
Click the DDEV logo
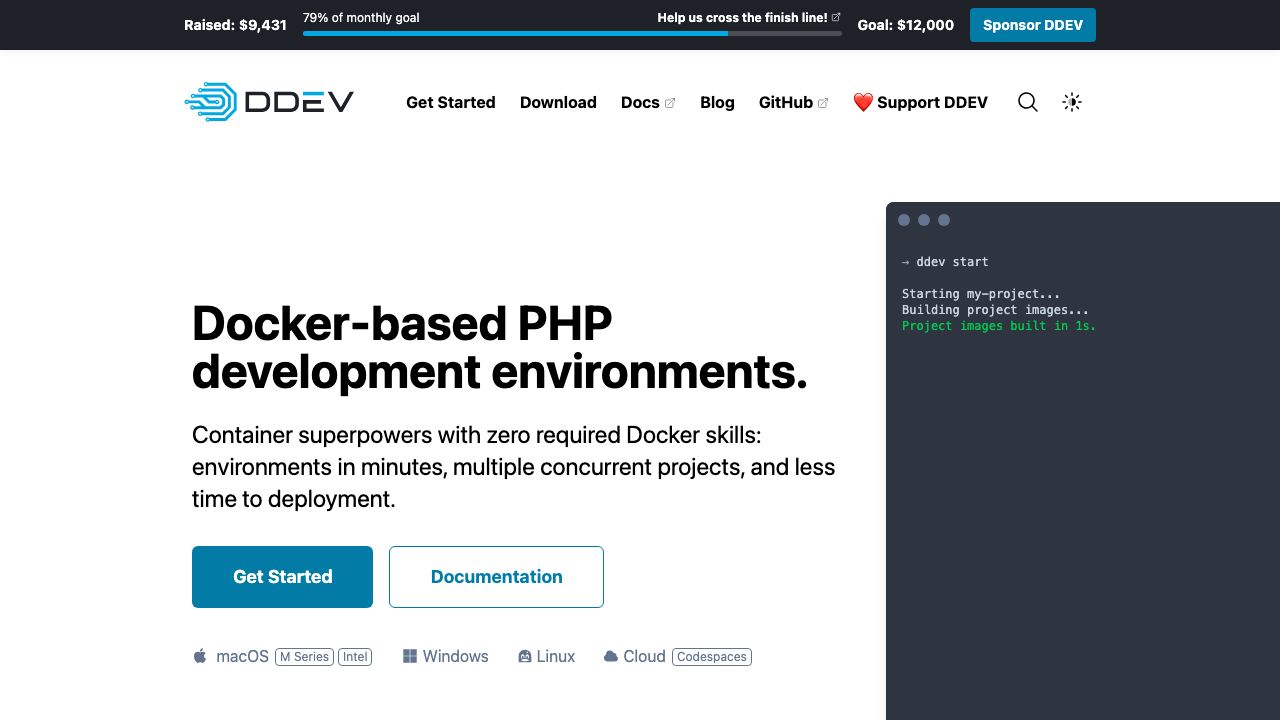coord(269,102)
